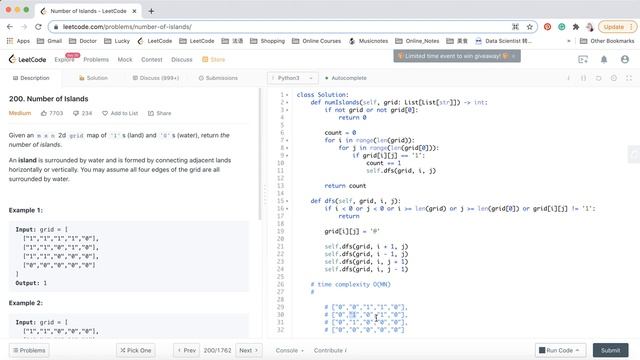Show hidden bookmarks chevron
Screen dimensions: 640x360
pyautogui.click(x=569, y=41)
